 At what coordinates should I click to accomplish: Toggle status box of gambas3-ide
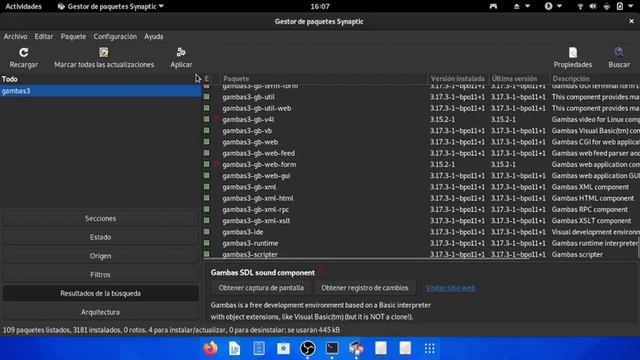pos(207,231)
